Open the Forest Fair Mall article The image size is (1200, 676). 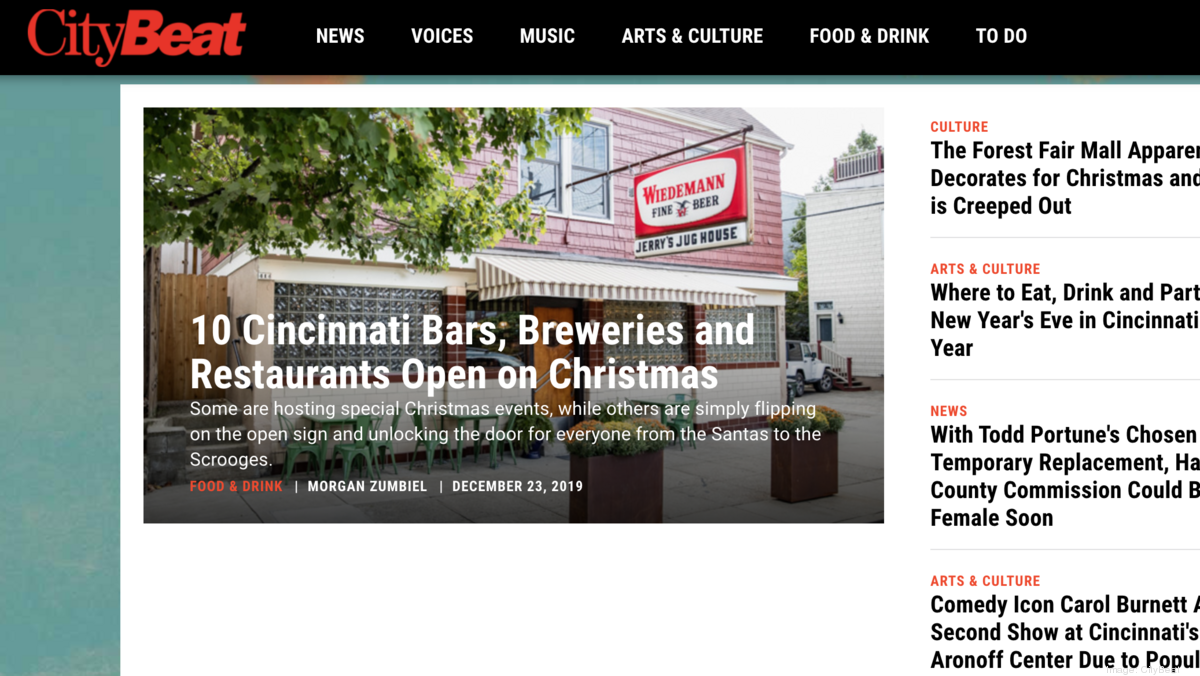click(x=1065, y=178)
